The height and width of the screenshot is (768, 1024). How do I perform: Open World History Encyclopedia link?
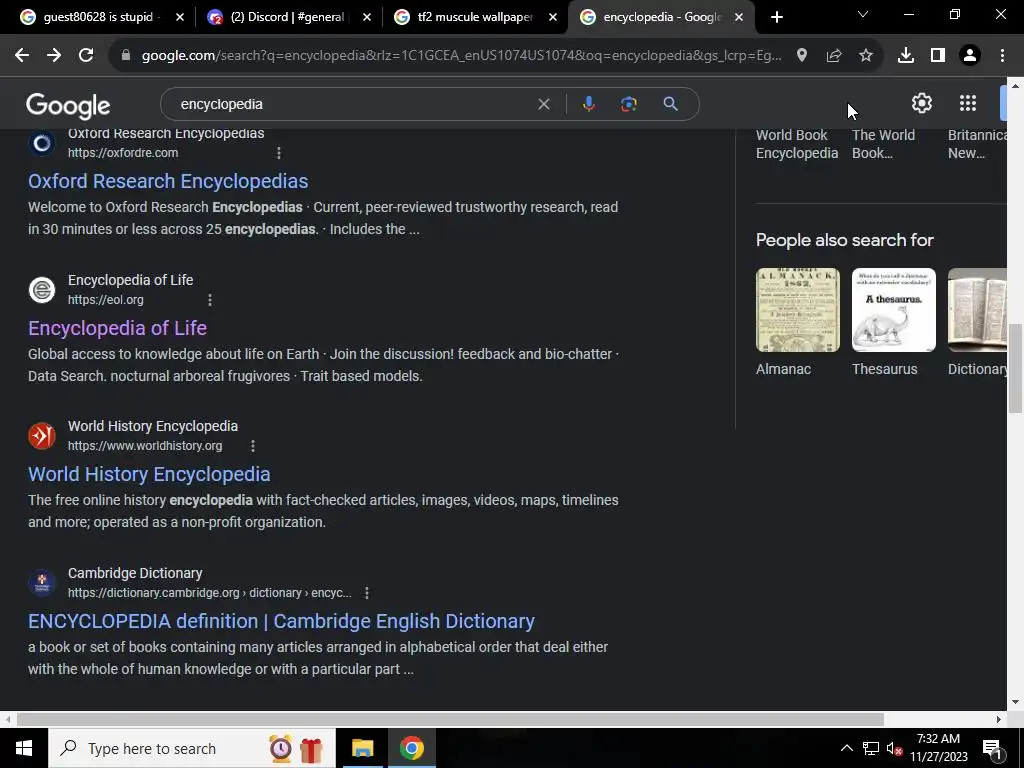[149, 474]
